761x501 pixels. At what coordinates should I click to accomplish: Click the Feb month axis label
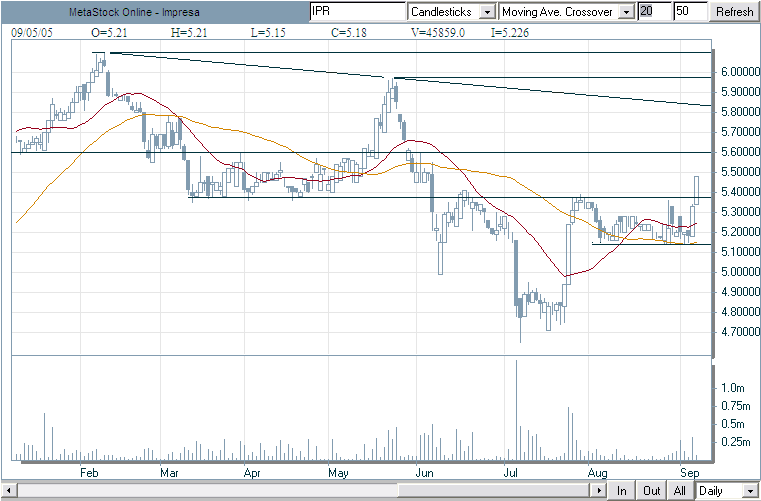tap(89, 472)
